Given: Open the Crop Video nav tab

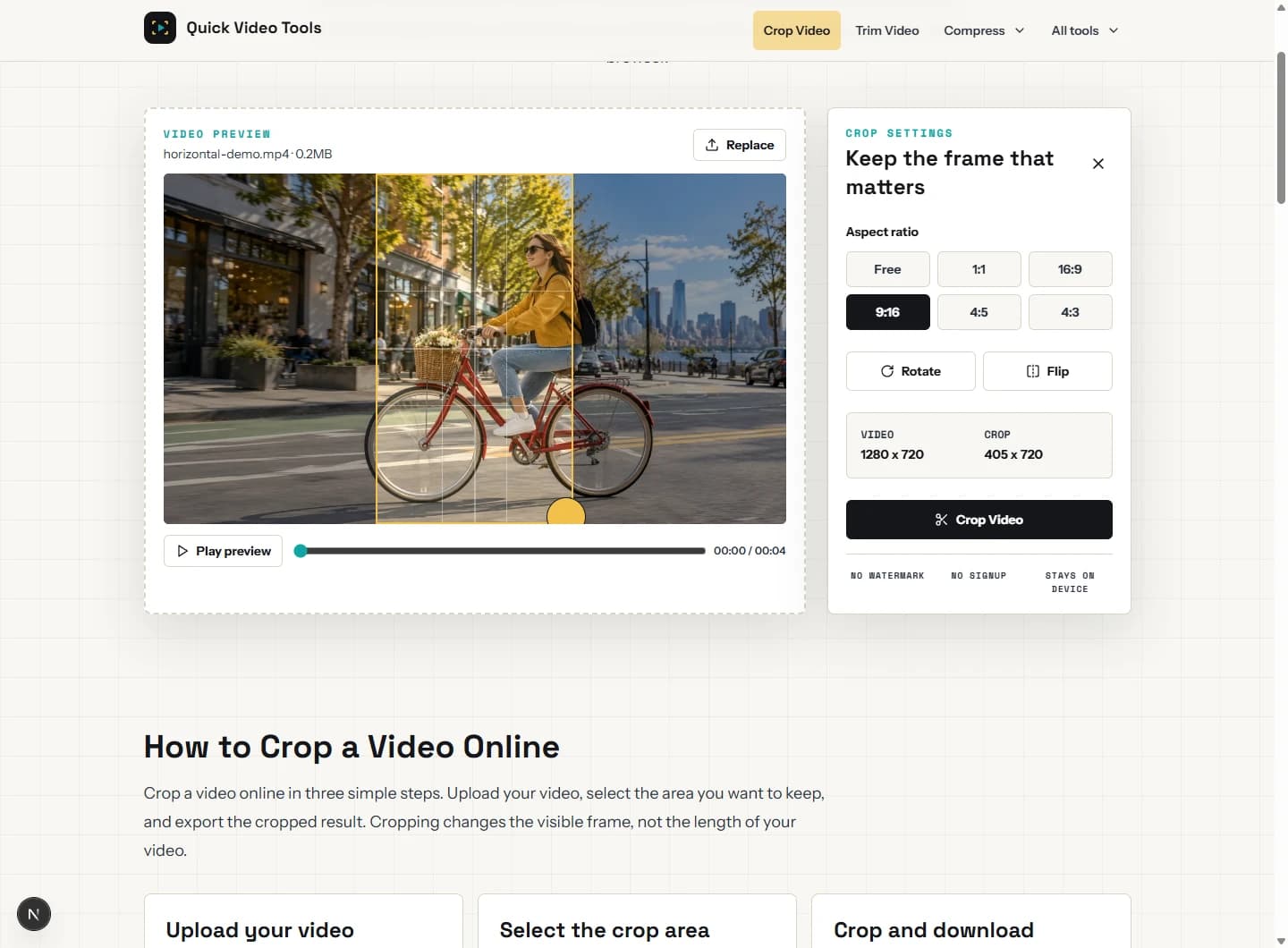Looking at the screenshot, I should pyautogui.click(x=796, y=30).
